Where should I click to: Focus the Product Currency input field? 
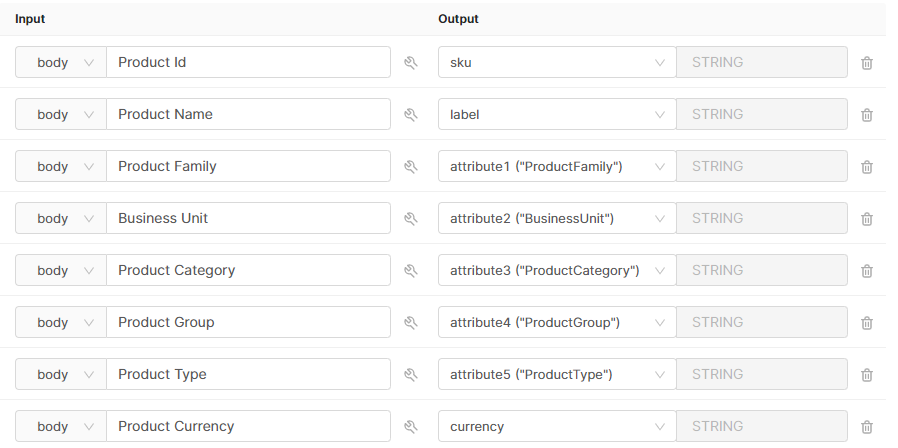point(248,426)
